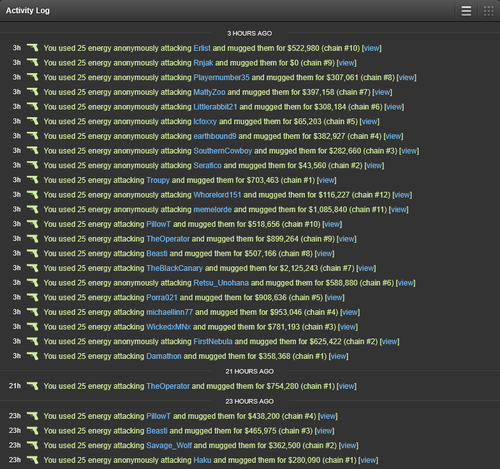
Task: Open MattyZoo profile link
Action: coord(209,92)
